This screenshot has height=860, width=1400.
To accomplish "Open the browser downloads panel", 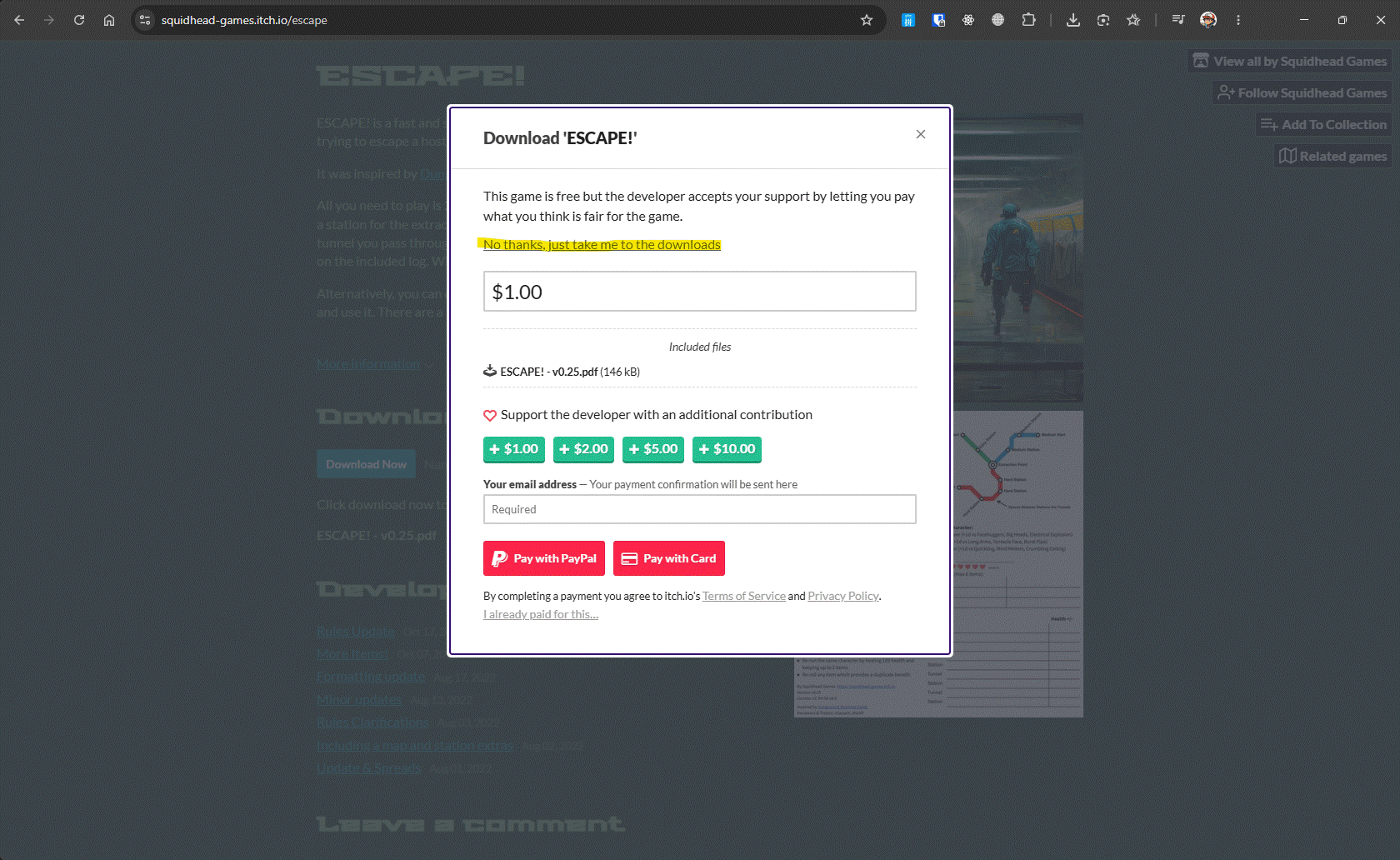I will click(x=1073, y=20).
